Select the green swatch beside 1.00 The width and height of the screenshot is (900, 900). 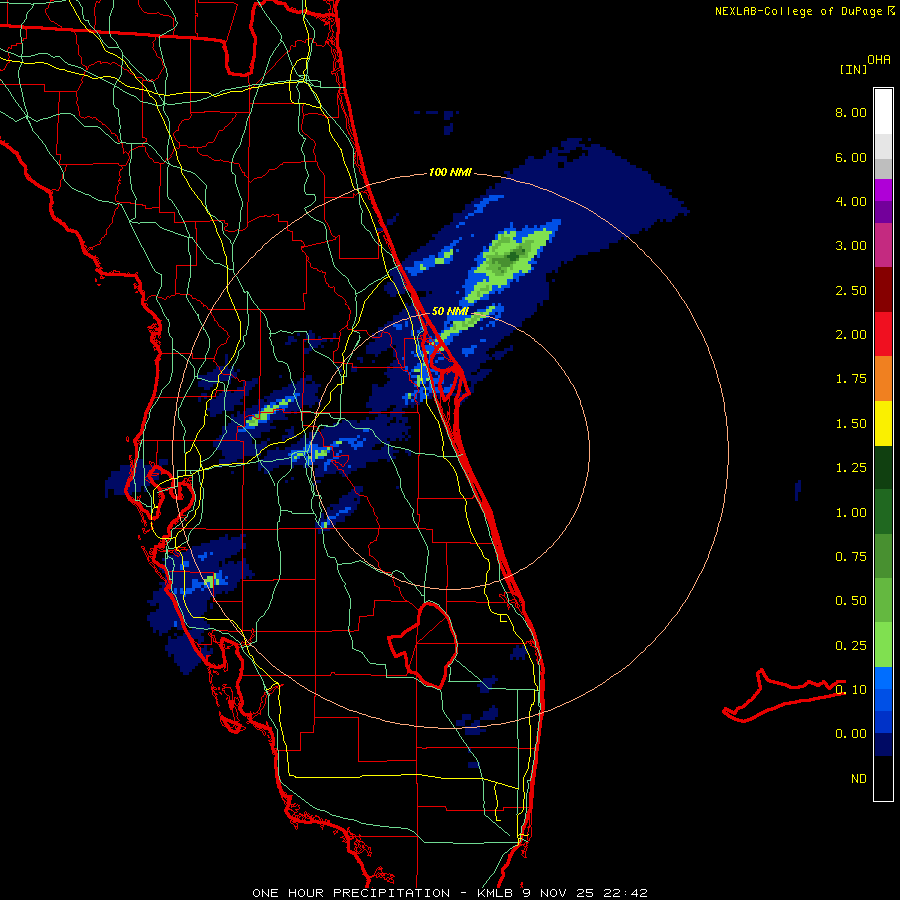coord(883,512)
